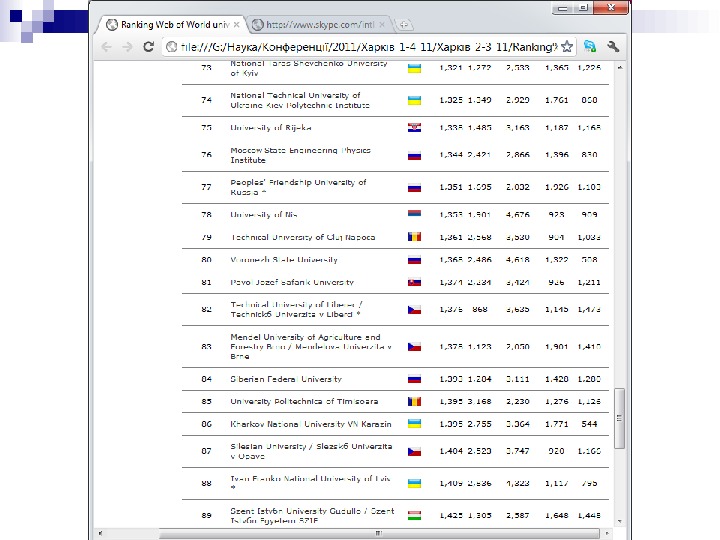Open Szent Istvan University Godollo link
The height and width of the screenshot is (540, 720).
312,516
